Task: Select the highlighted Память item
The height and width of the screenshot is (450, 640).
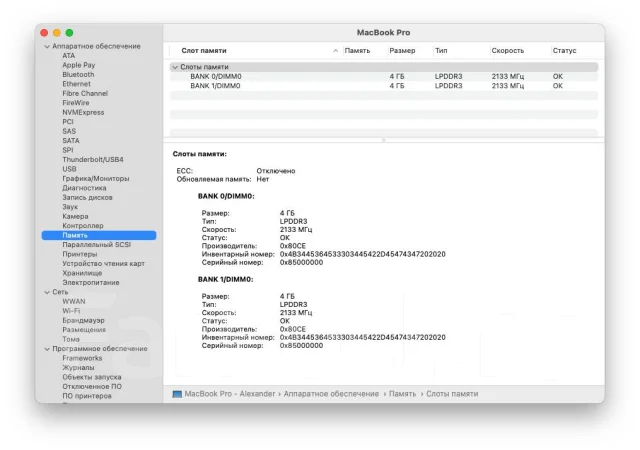Action: pos(99,235)
